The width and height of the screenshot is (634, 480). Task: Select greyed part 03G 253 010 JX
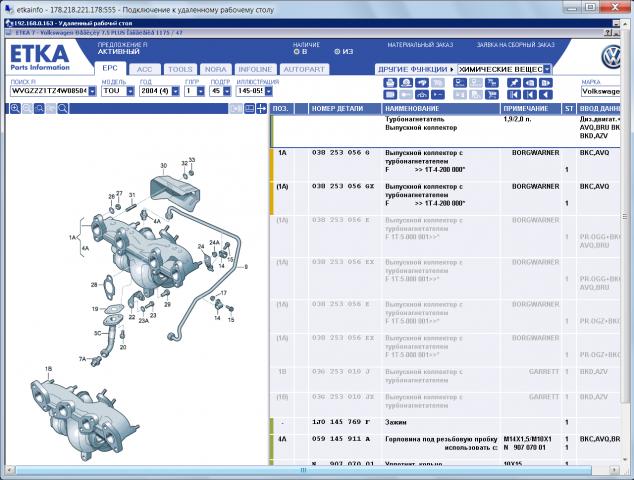(x=343, y=397)
